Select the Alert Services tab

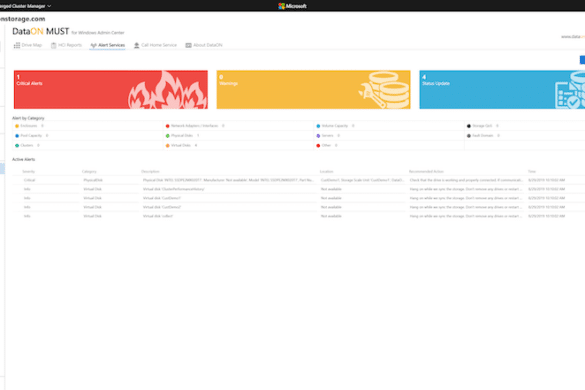(x=107, y=45)
